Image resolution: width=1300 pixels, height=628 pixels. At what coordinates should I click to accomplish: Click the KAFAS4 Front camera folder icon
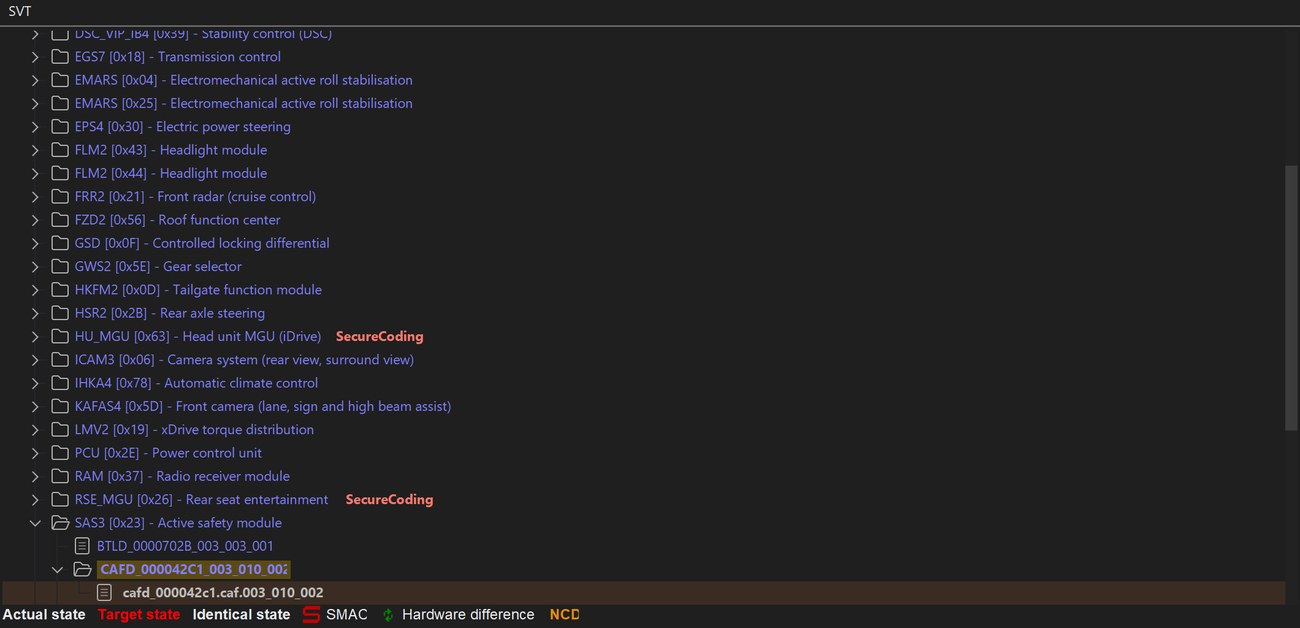pyautogui.click(x=60, y=407)
